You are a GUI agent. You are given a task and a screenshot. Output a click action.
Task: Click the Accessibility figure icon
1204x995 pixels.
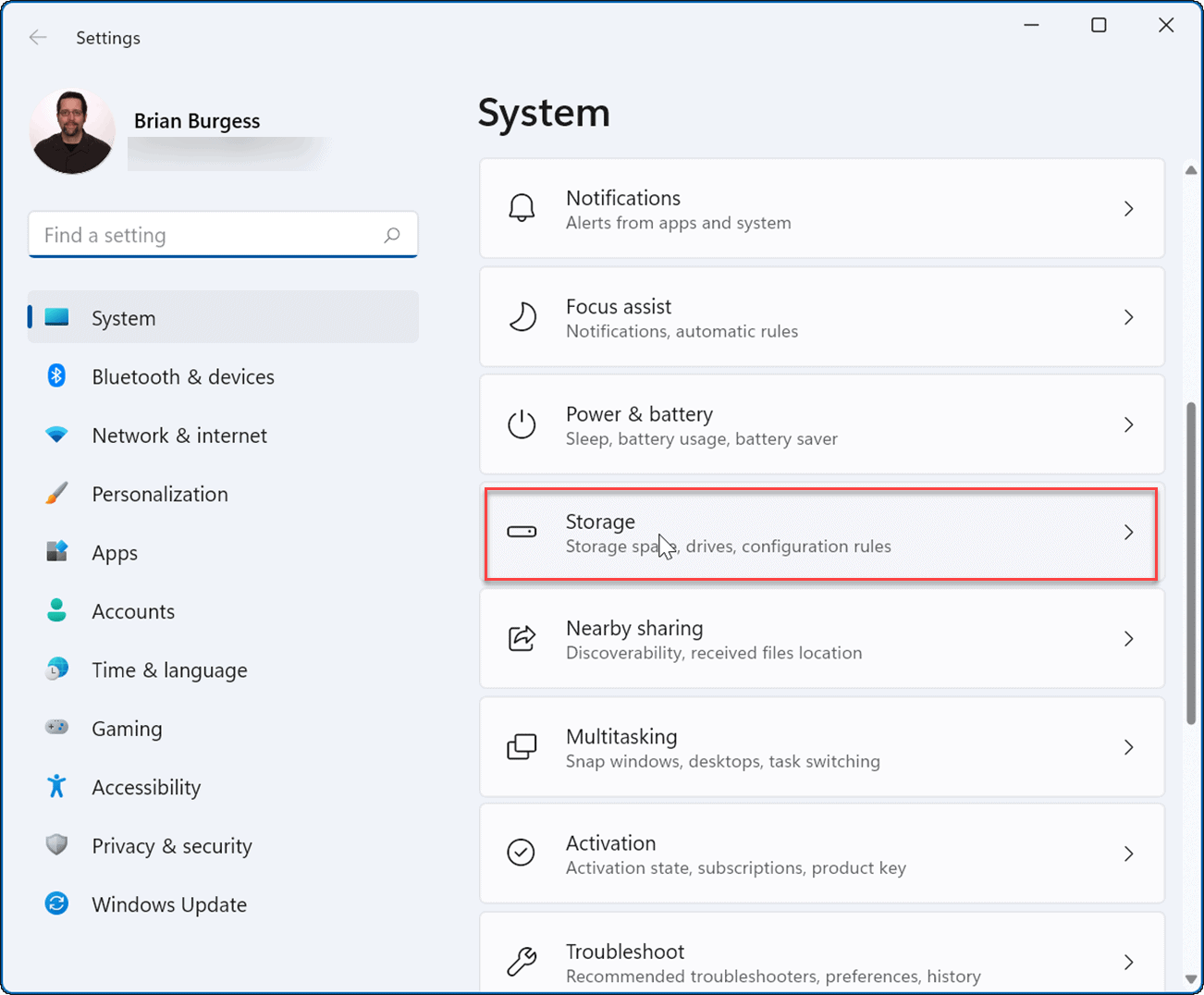[x=55, y=786]
